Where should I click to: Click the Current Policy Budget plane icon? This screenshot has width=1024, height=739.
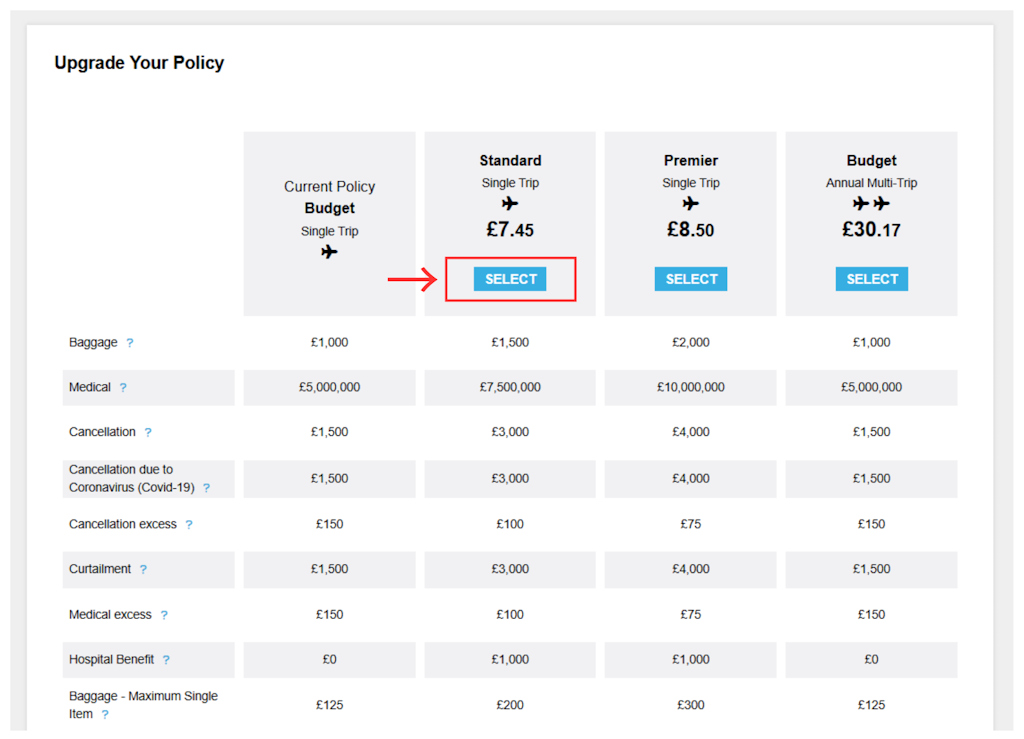point(329,252)
